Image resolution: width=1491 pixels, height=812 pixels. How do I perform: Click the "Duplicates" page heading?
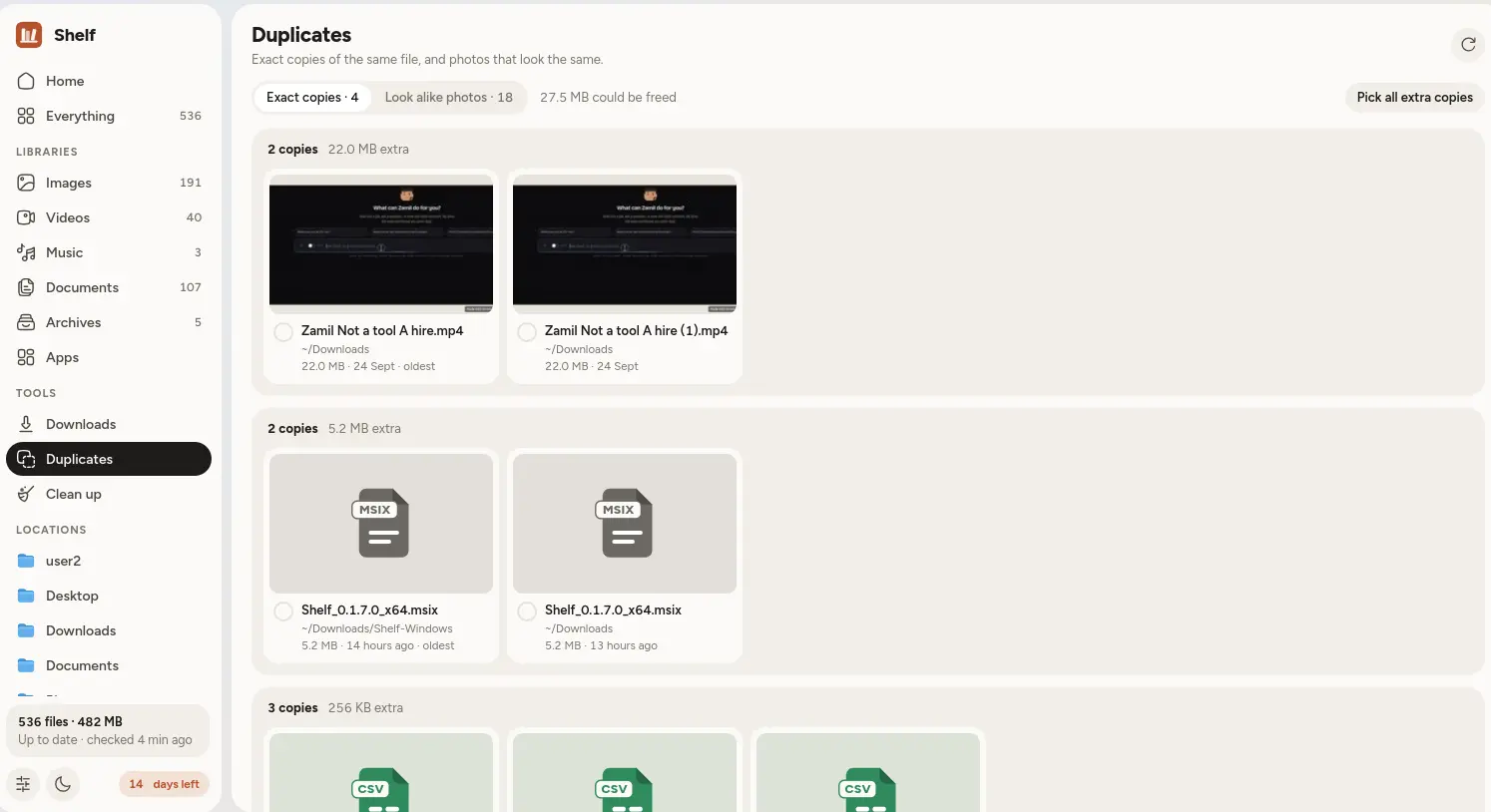(301, 35)
